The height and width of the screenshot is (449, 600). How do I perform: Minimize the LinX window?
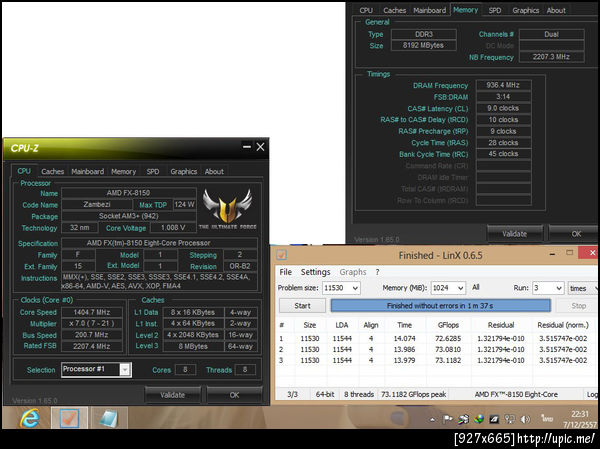point(553,254)
